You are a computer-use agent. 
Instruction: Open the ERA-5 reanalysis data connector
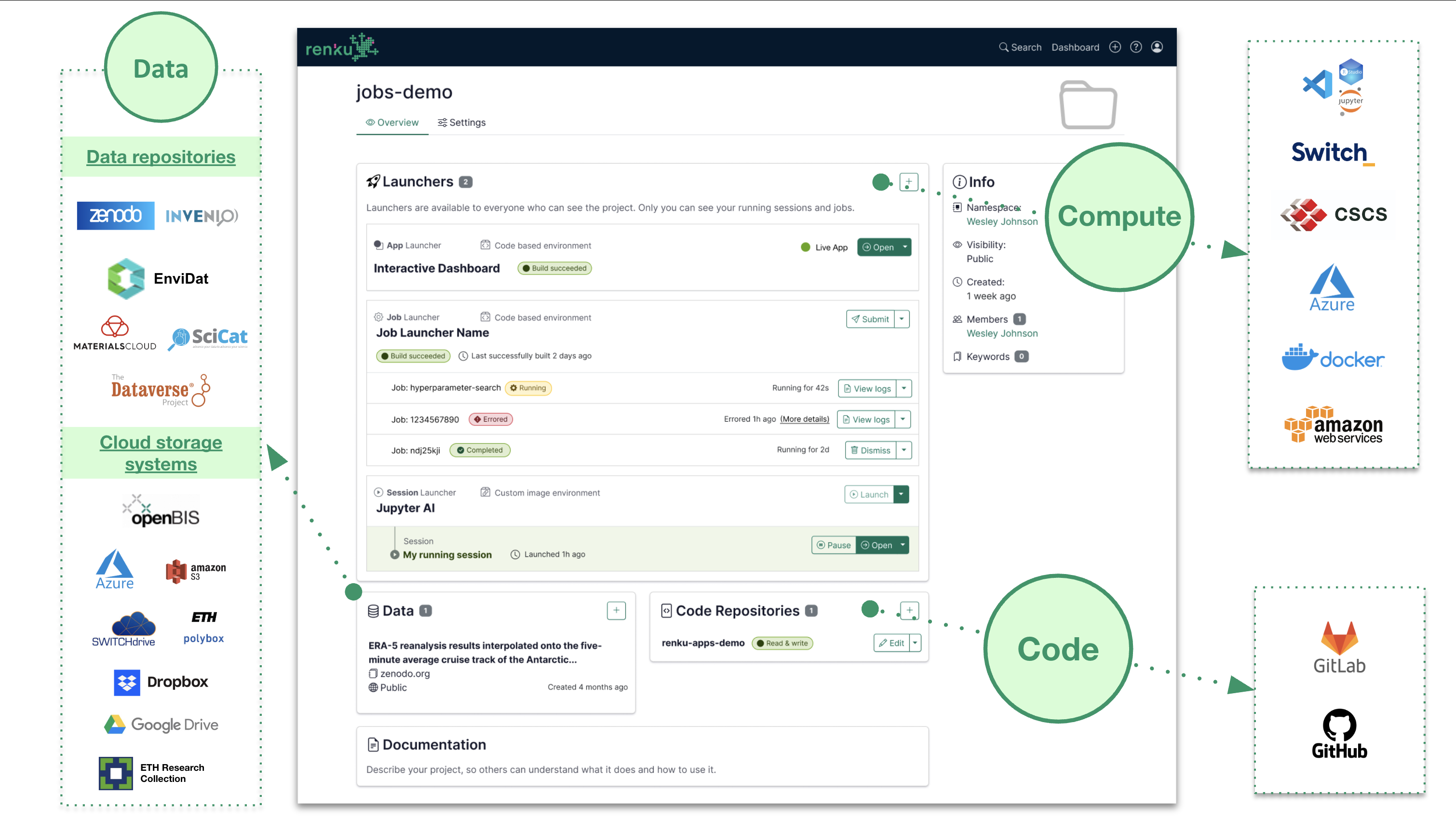tap(485, 653)
